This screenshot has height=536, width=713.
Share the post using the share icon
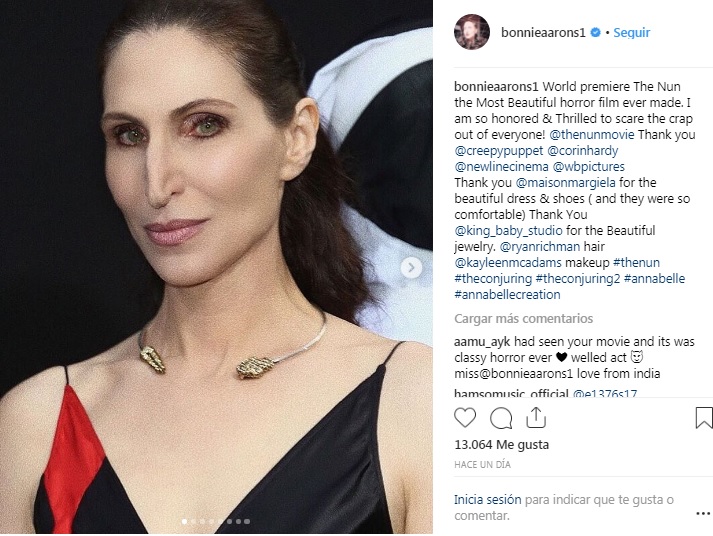(536, 418)
